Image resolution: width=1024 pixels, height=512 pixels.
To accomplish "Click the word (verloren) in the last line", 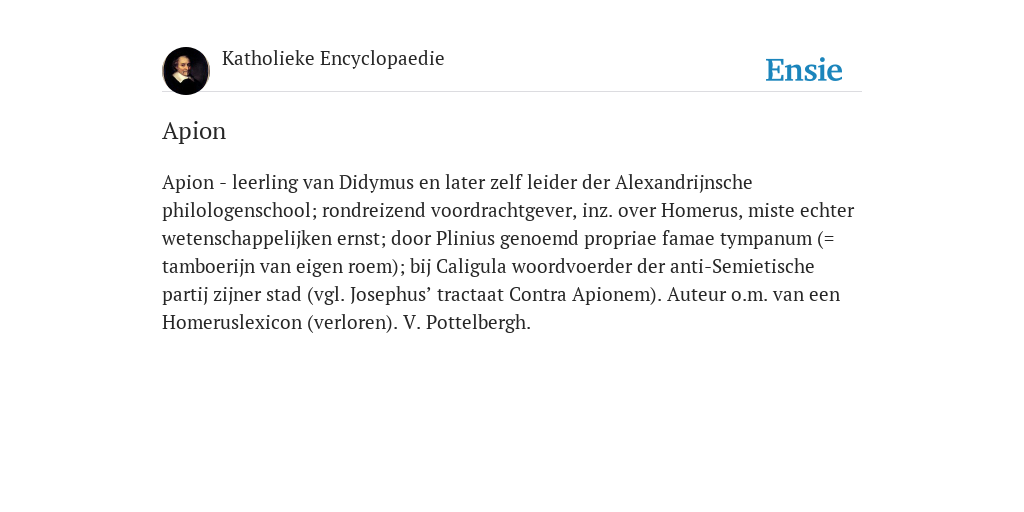I will (352, 323).
